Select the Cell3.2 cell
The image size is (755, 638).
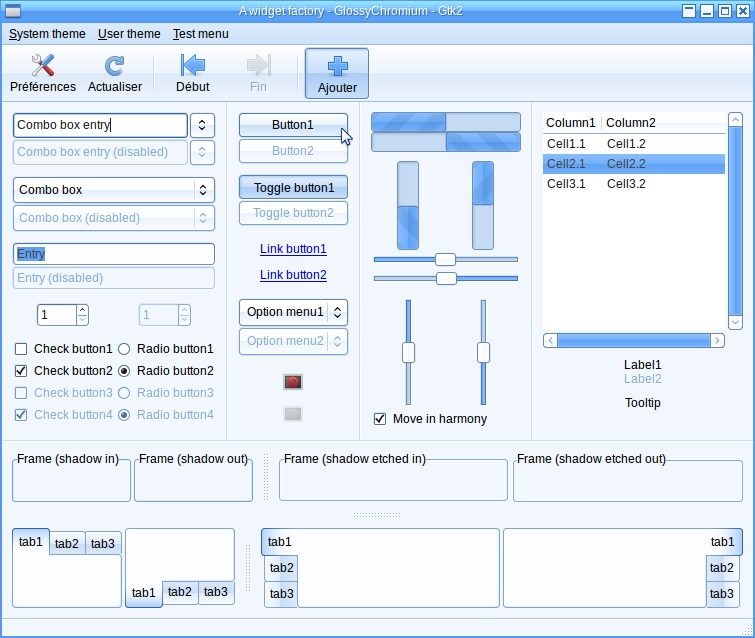tap(626, 183)
